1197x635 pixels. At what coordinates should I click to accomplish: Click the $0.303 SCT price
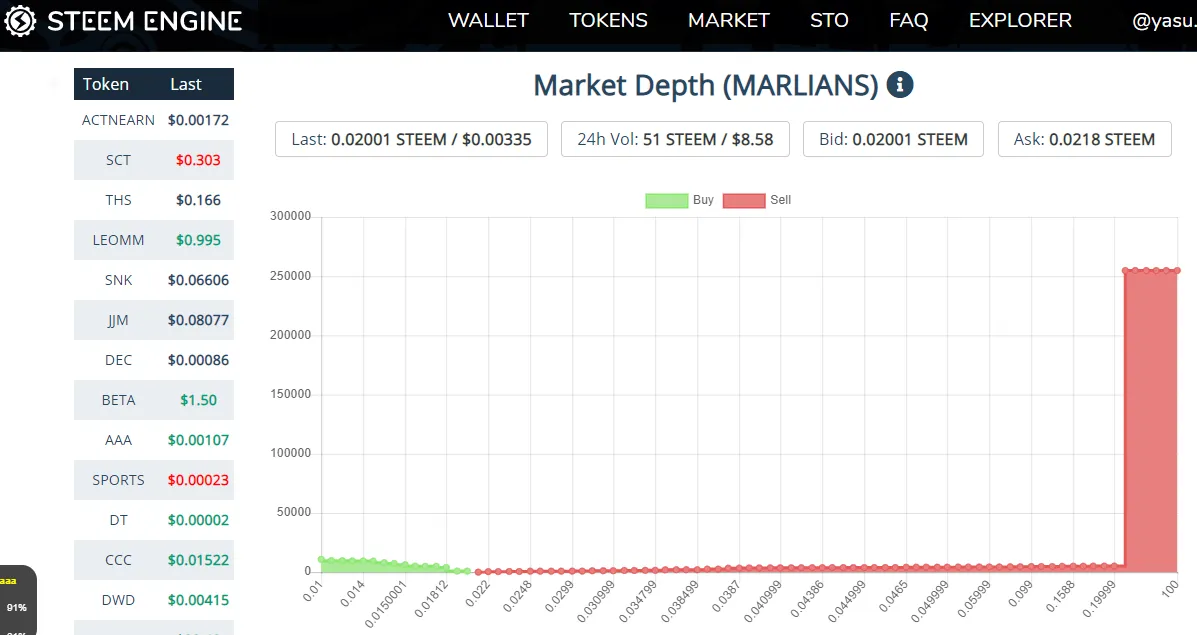point(198,160)
